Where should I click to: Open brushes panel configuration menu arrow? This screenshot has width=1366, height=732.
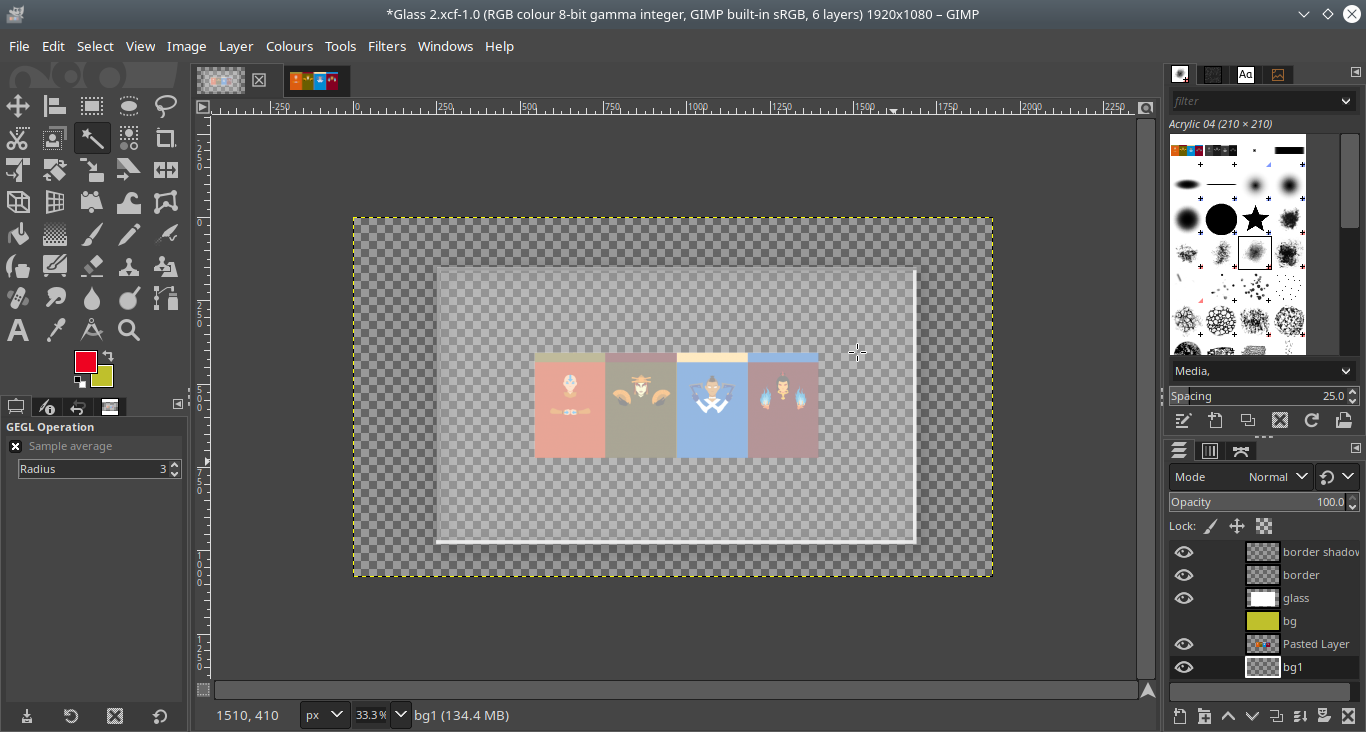(1356, 72)
